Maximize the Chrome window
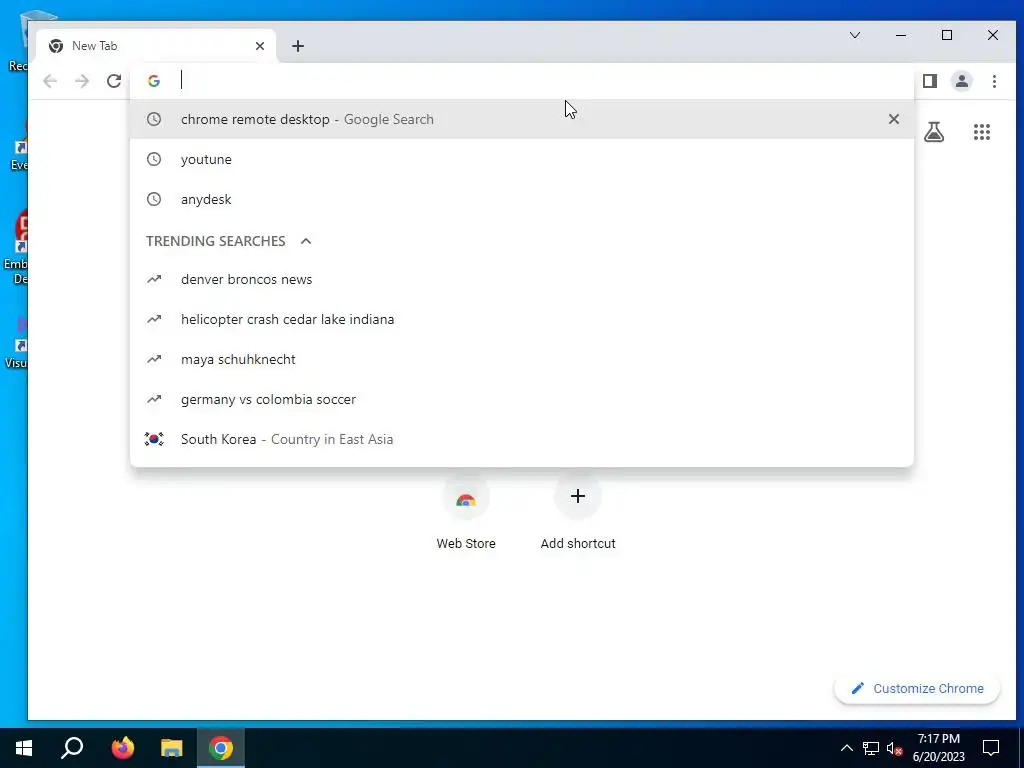The image size is (1024, 768). (x=947, y=35)
